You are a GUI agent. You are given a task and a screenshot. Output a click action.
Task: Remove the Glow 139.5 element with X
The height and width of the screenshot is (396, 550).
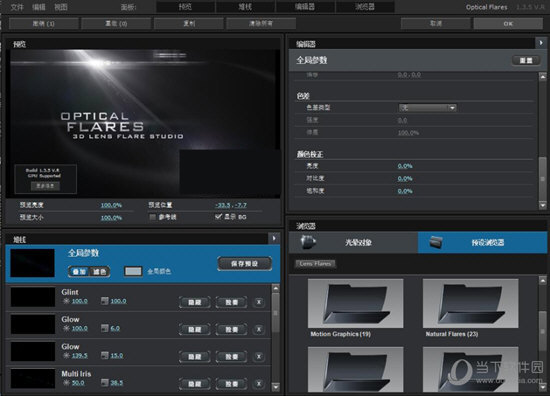click(259, 357)
